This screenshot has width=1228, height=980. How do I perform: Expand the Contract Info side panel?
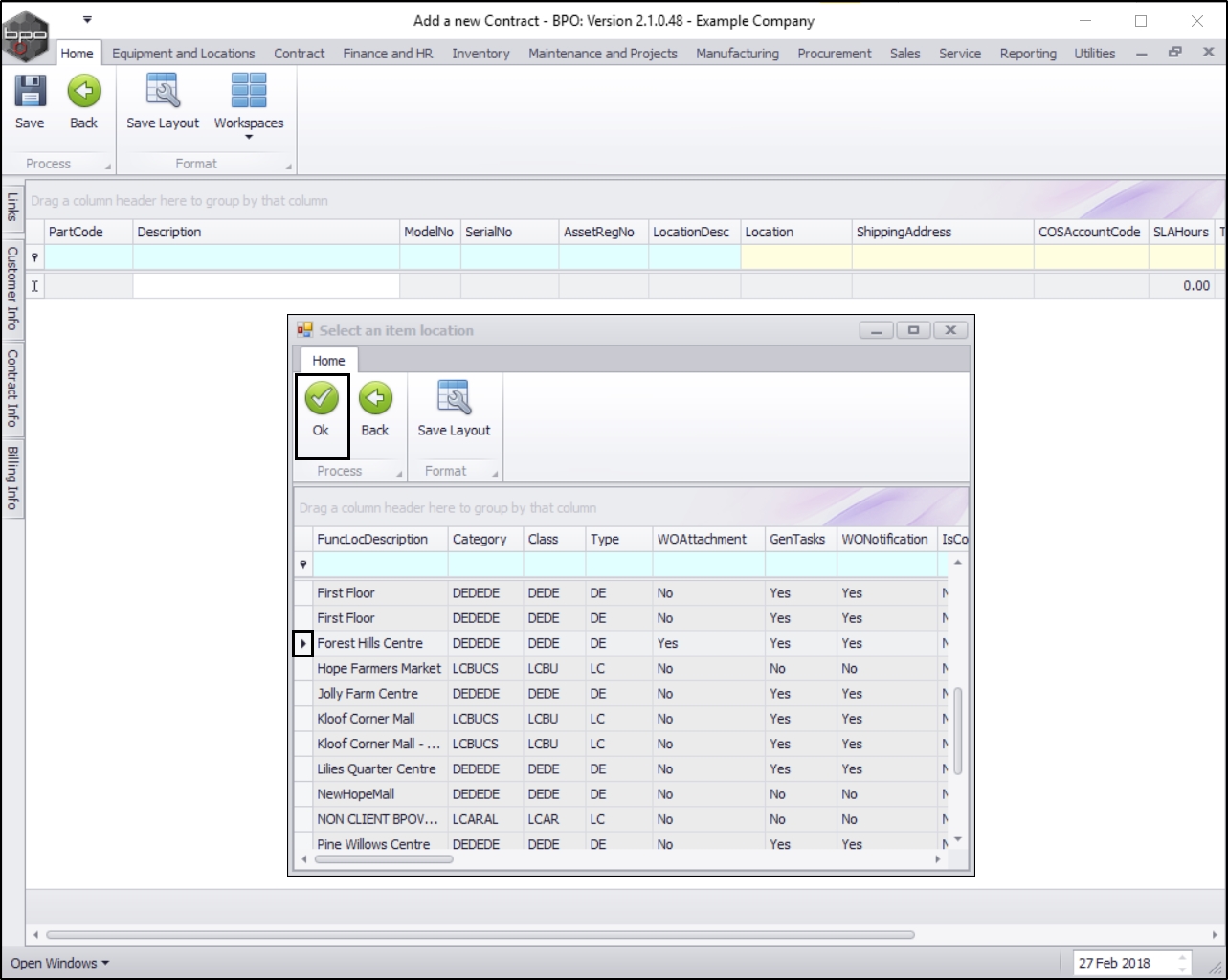coord(12,388)
